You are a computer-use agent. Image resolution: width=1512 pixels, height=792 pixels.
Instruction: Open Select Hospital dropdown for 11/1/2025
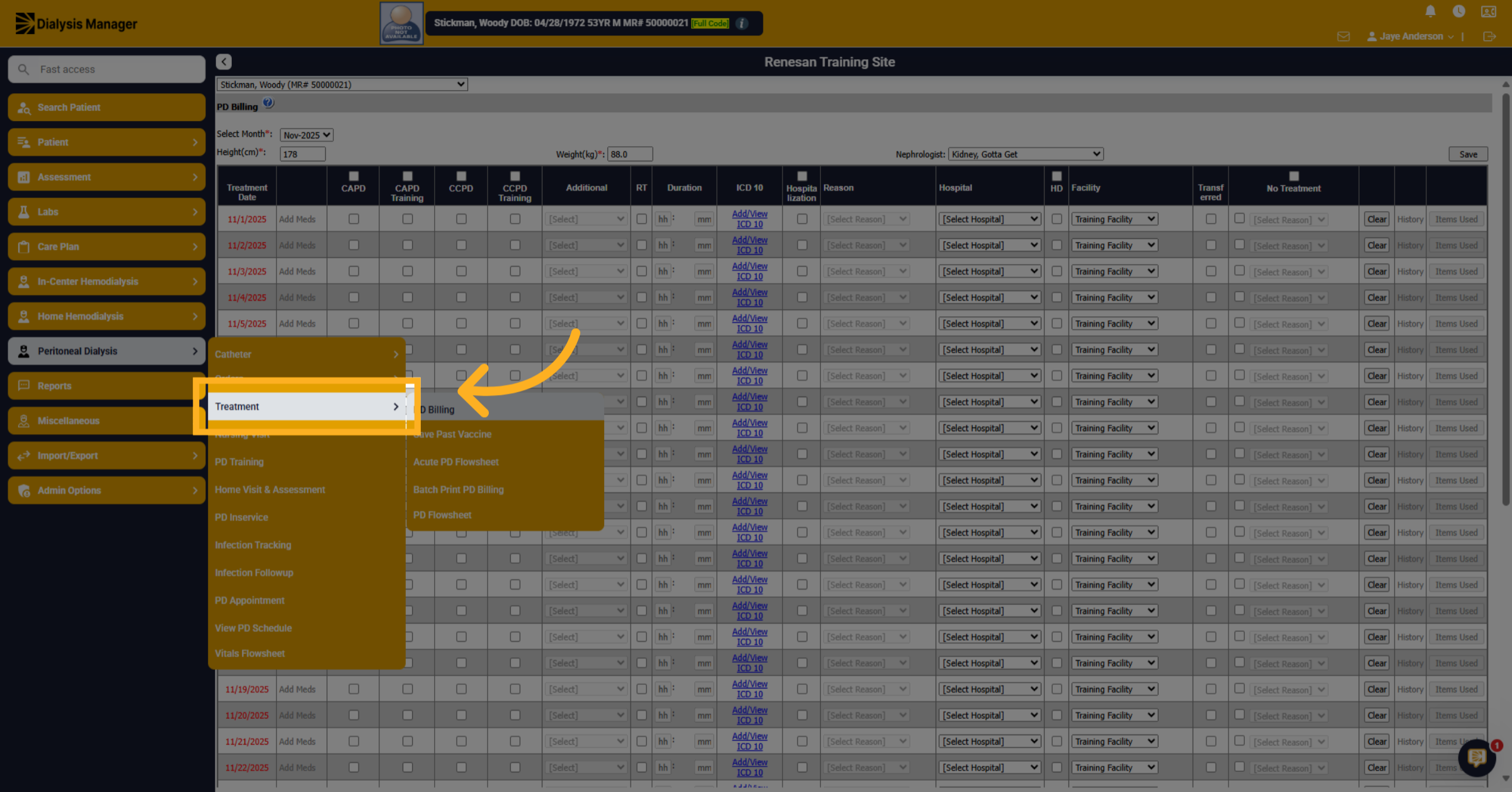[990, 219]
